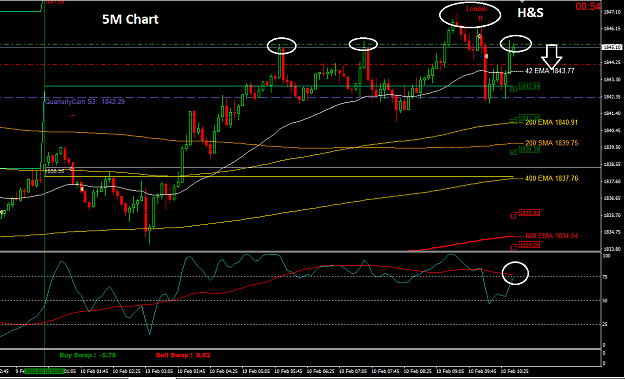The height and width of the screenshot is (379, 625).
Task: Click the 600 EMA 1834.54 label
Action: click(551, 236)
